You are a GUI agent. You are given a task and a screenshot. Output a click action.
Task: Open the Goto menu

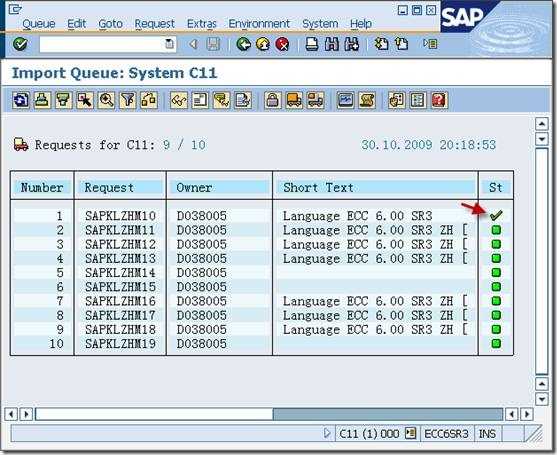pyautogui.click(x=110, y=24)
